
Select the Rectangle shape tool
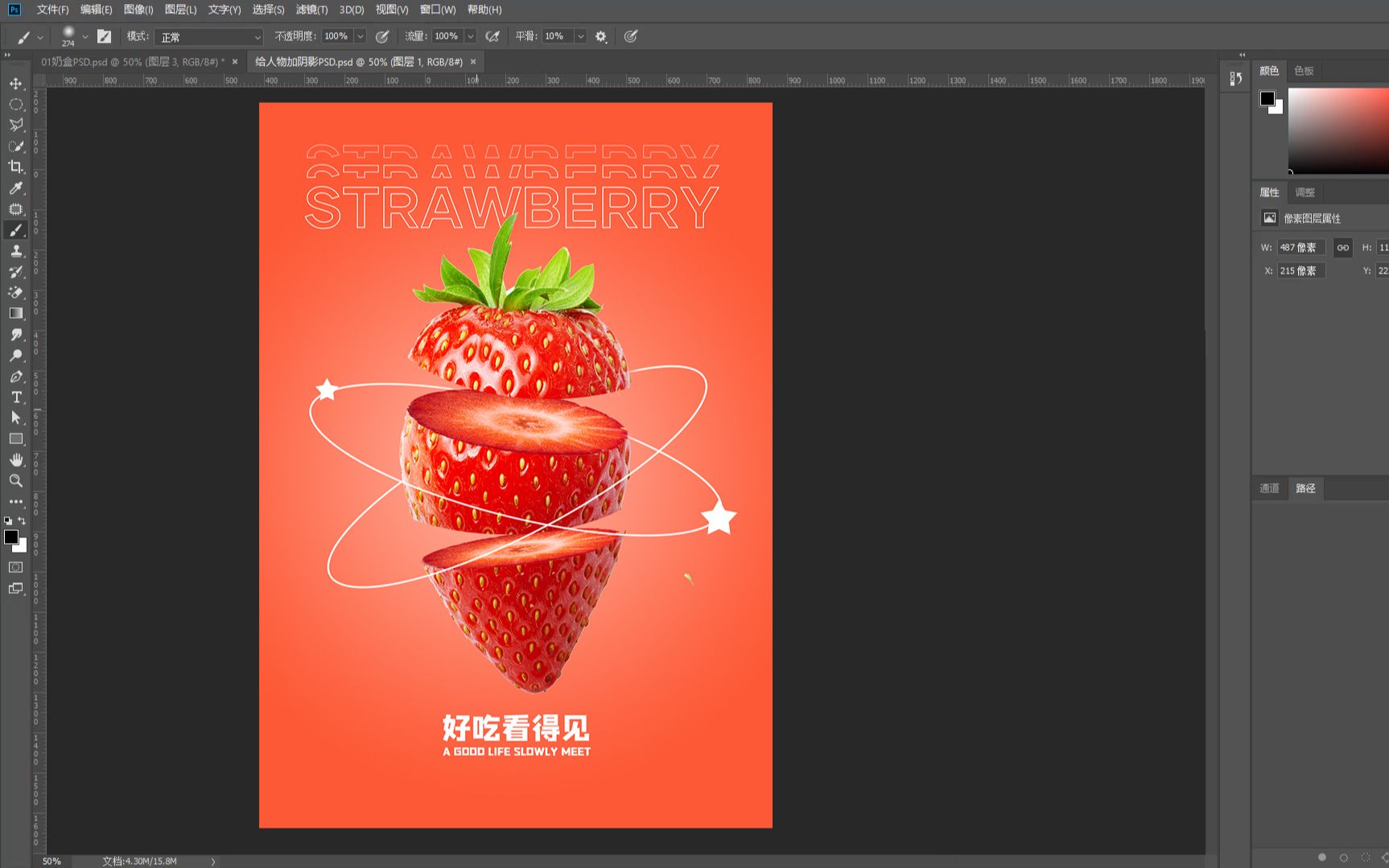16,439
